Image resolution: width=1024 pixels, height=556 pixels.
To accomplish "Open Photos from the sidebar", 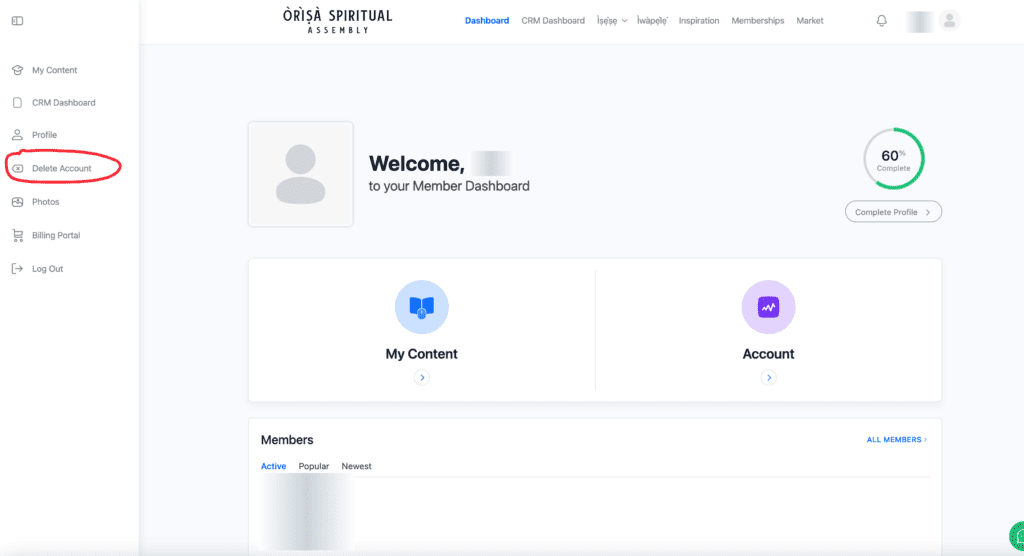I will tap(45, 202).
